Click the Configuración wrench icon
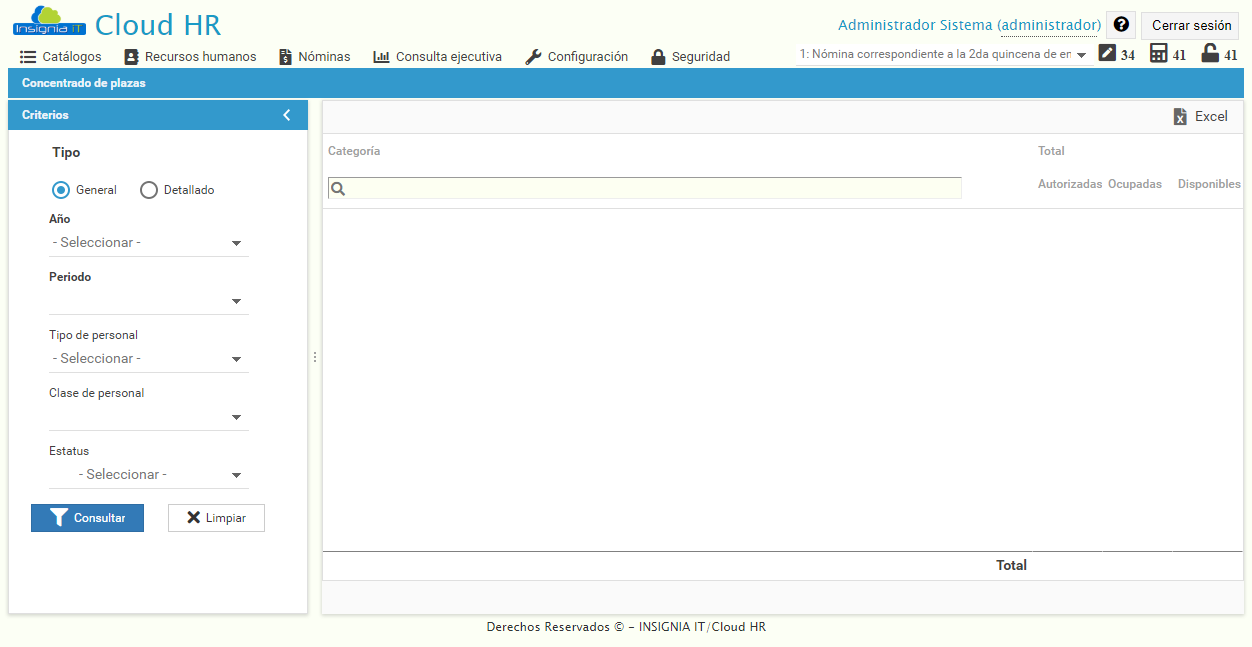The image size is (1252, 647). tap(532, 57)
